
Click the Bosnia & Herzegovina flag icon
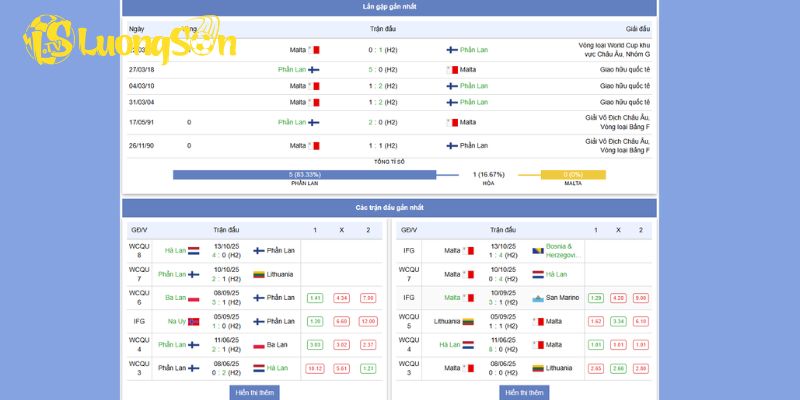(x=537, y=250)
